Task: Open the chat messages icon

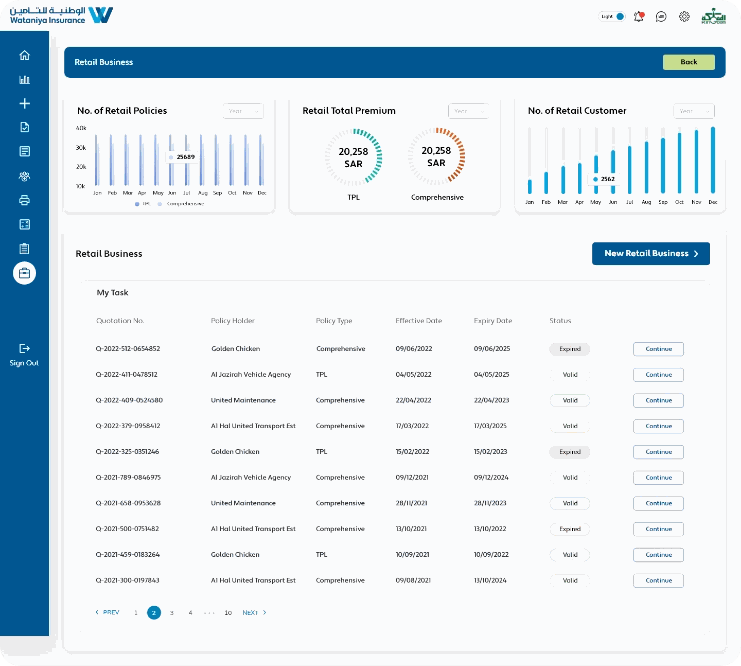Action: tap(661, 17)
